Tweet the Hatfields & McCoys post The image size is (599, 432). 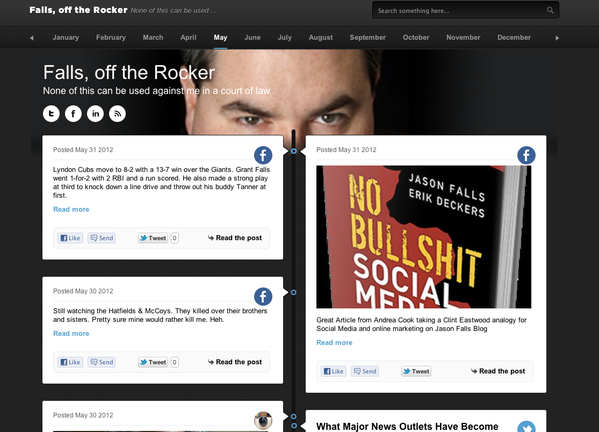(x=153, y=362)
